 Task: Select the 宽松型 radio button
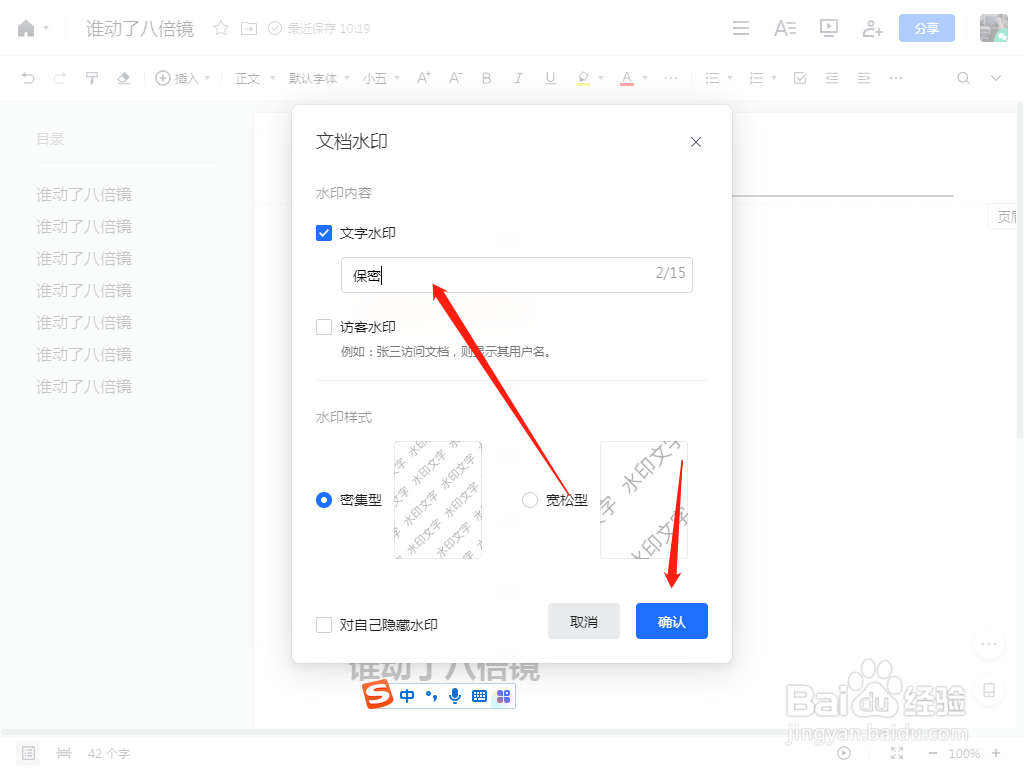coord(530,500)
